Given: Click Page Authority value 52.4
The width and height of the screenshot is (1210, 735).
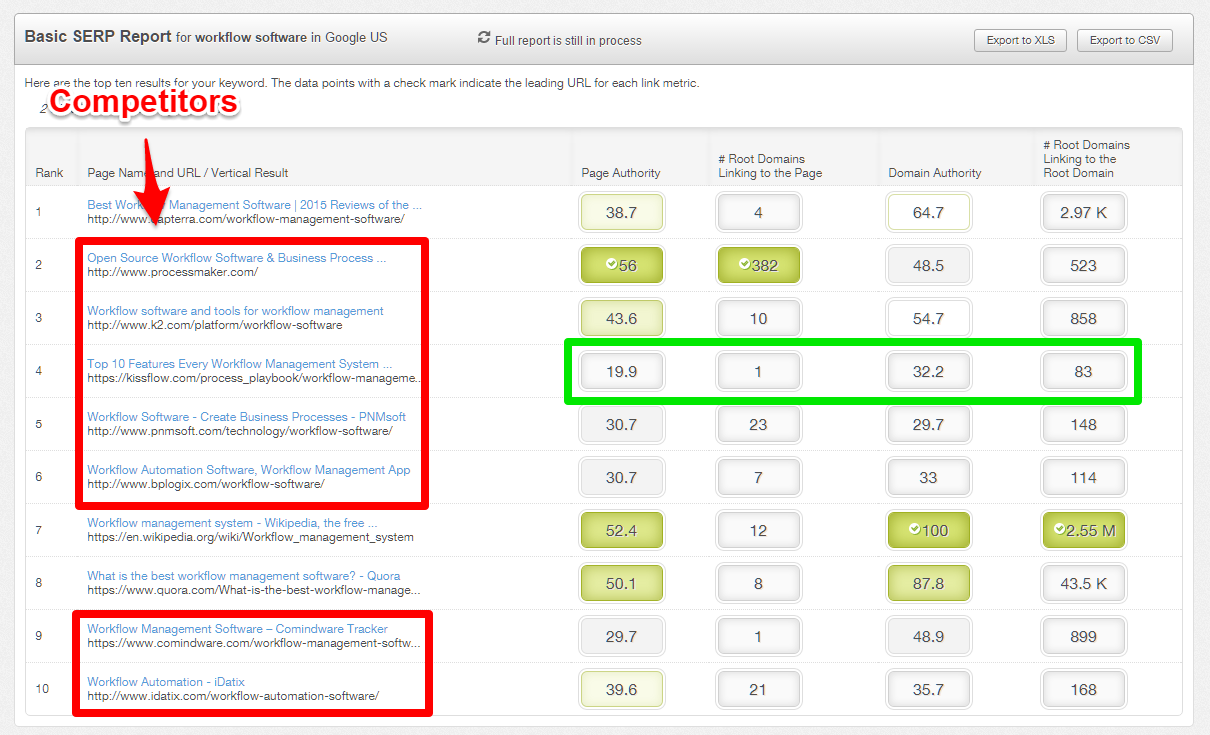Looking at the screenshot, I should click(x=621, y=531).
